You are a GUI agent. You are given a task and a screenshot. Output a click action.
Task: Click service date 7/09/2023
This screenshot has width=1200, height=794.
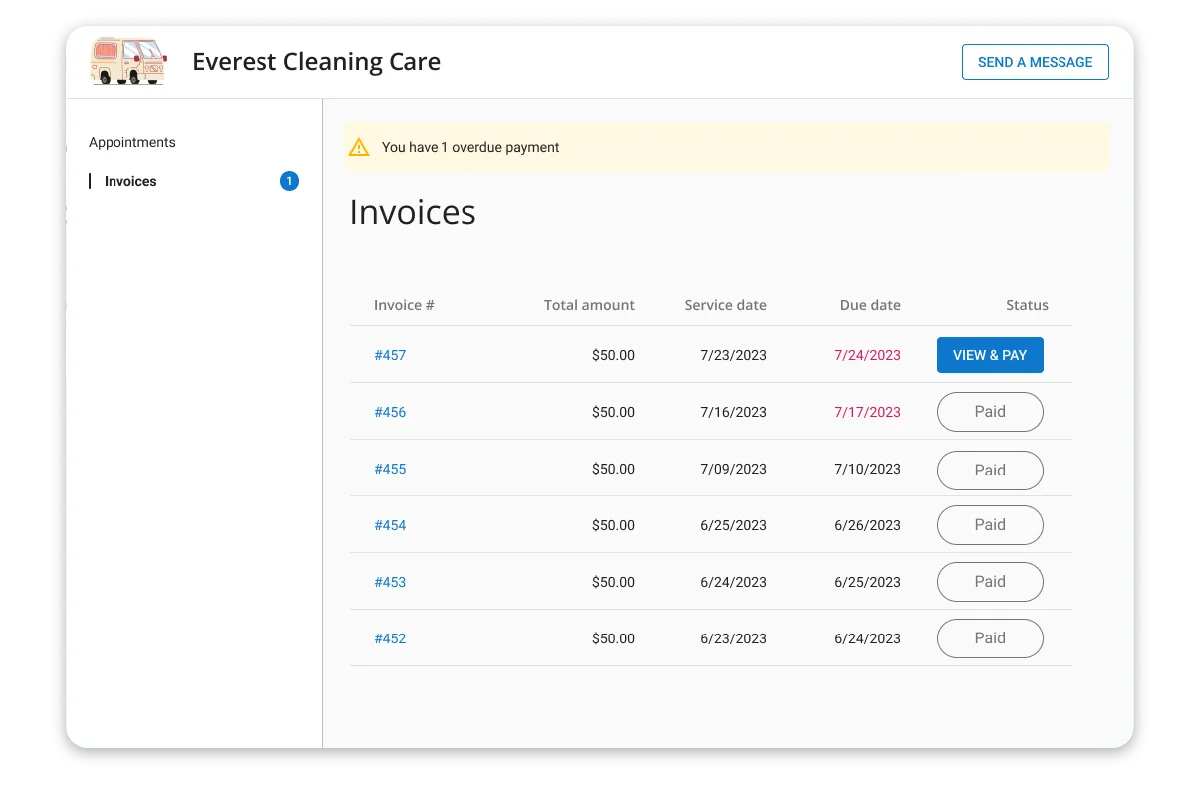point(733,469)
